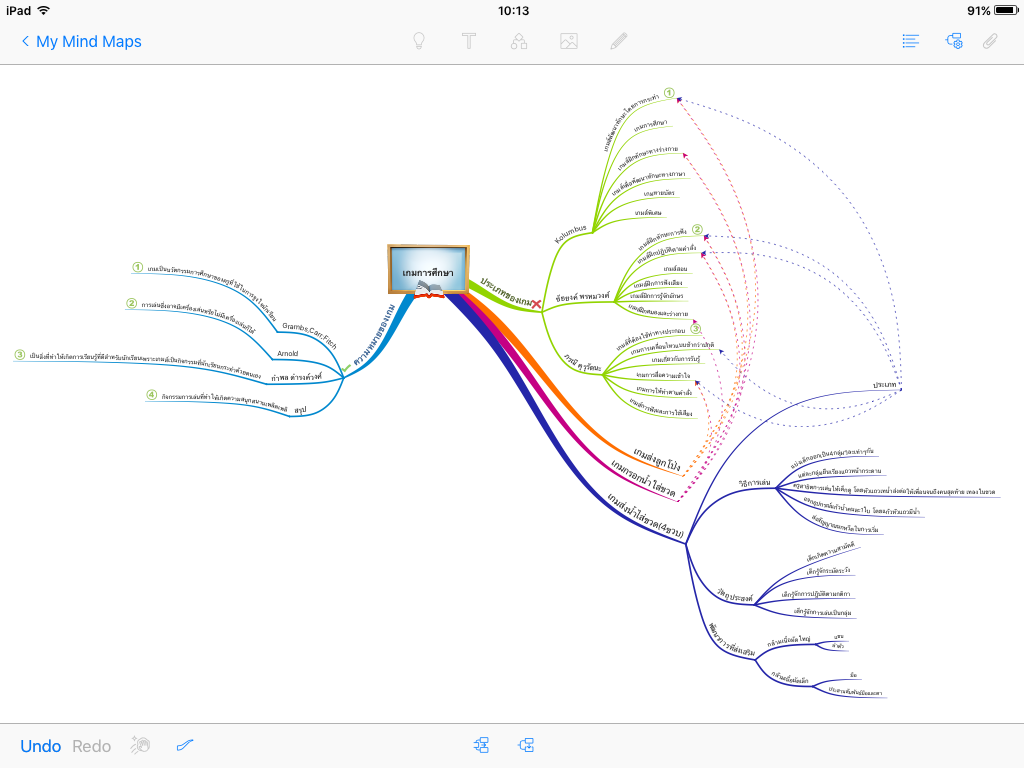Select the text style T icon
1024x768 pixels.
(469, 42)
